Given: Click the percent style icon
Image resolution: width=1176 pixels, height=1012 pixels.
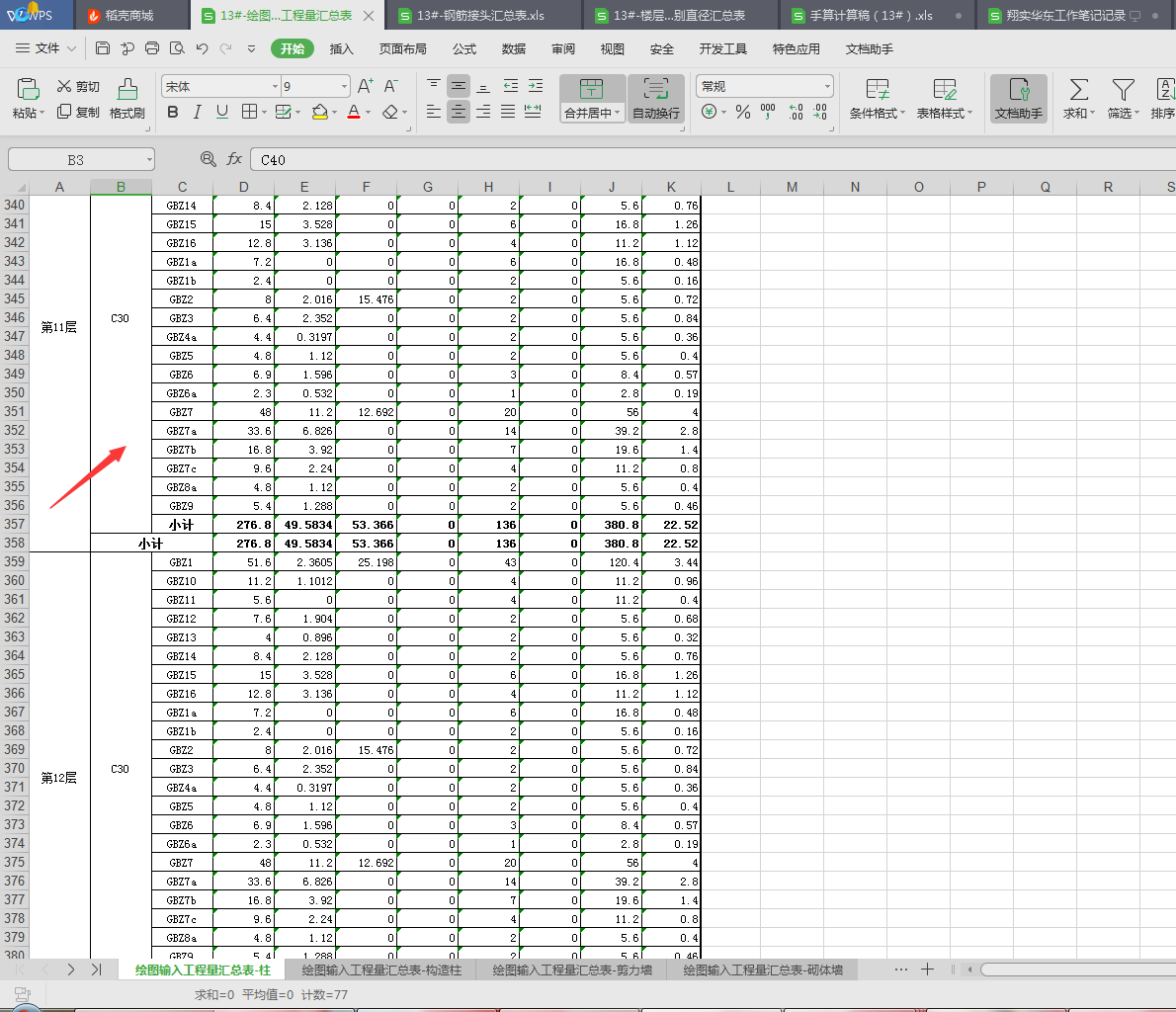Looking at the screenshot, I should 743,112.
